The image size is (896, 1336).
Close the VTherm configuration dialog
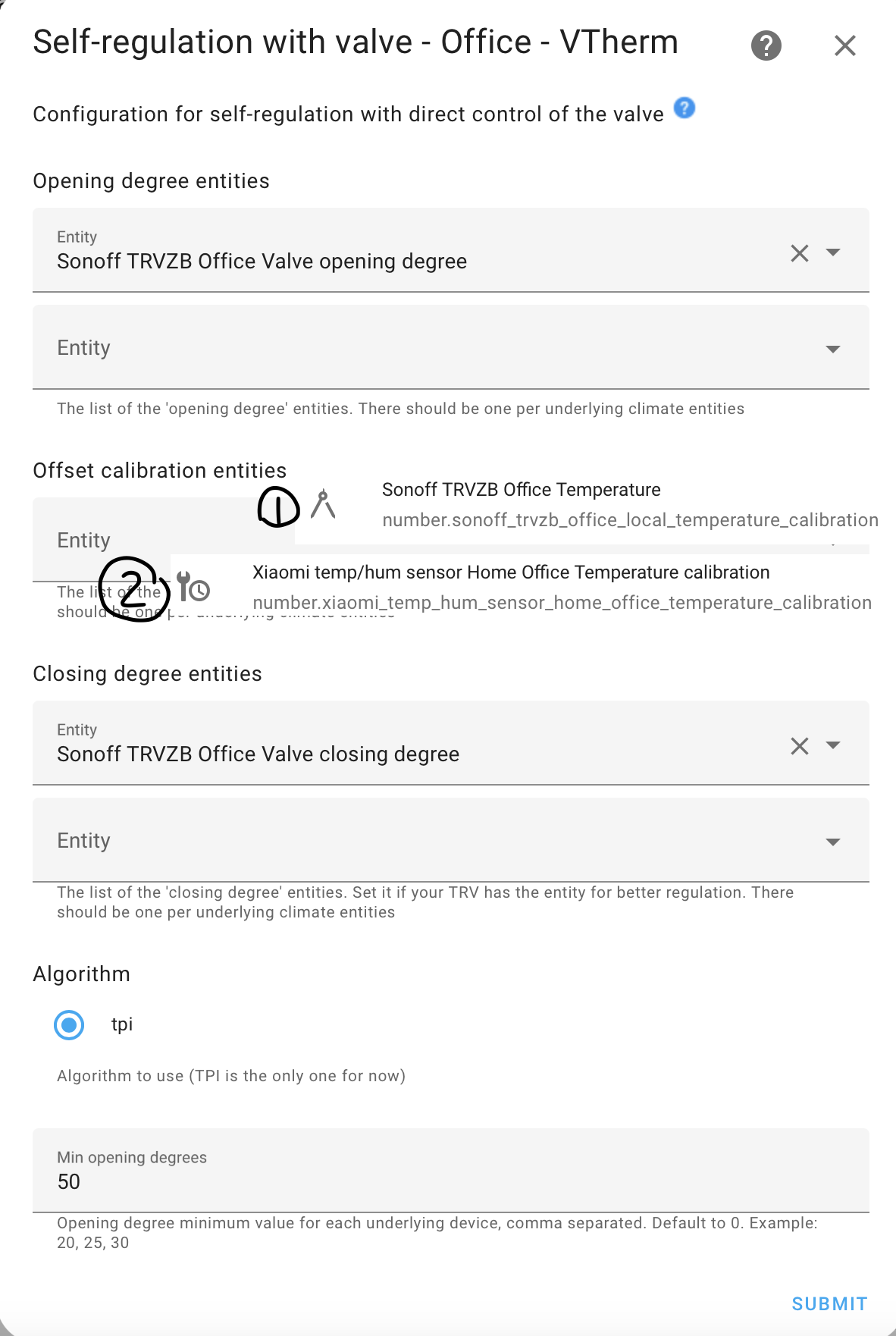[x=844, y=45]
